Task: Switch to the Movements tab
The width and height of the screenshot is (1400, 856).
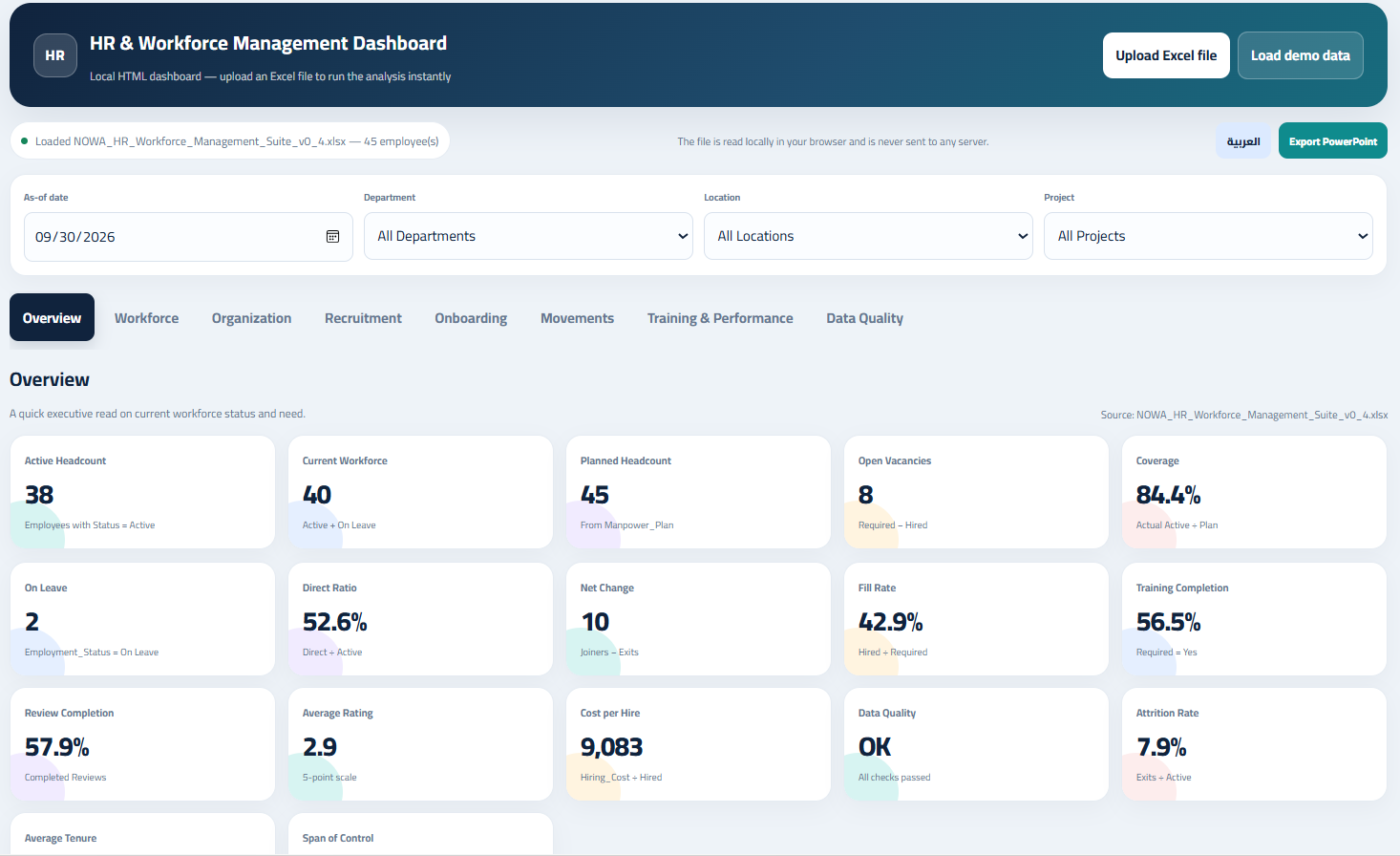Action: click(577, 318)
